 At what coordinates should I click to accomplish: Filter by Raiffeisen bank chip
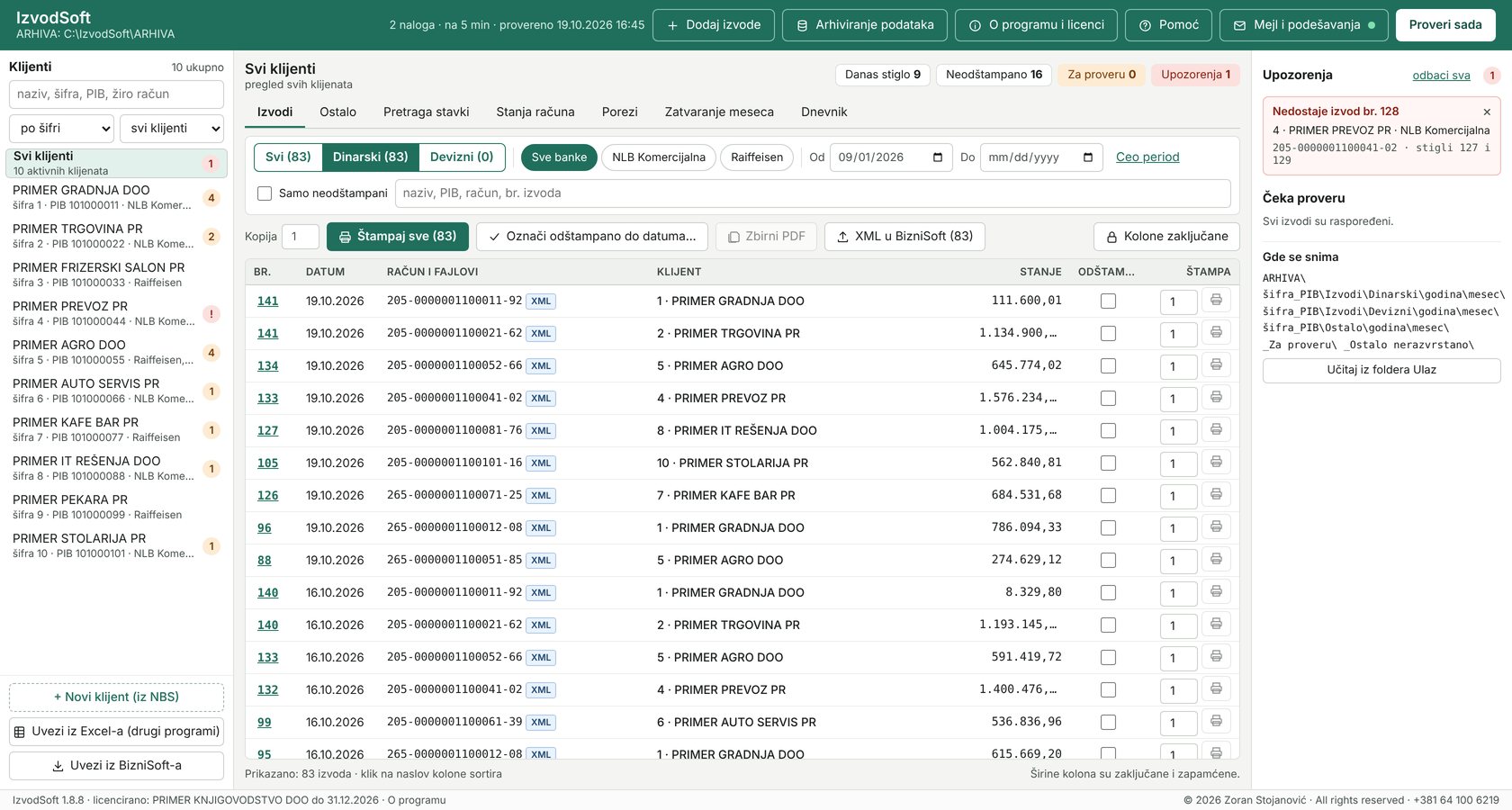tap(757, 157)
